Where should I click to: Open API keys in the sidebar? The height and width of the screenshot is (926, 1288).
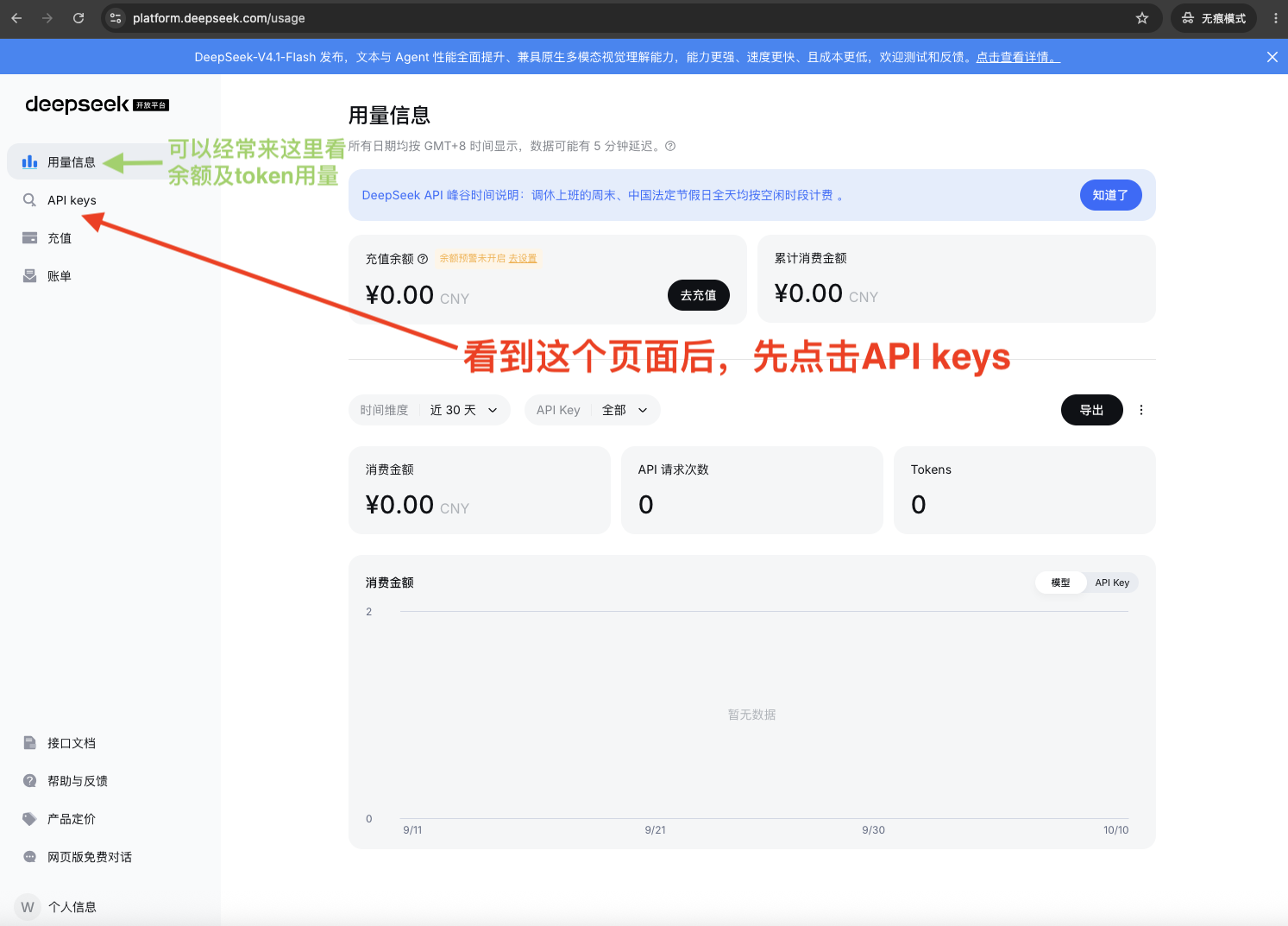tap(72, 200)
